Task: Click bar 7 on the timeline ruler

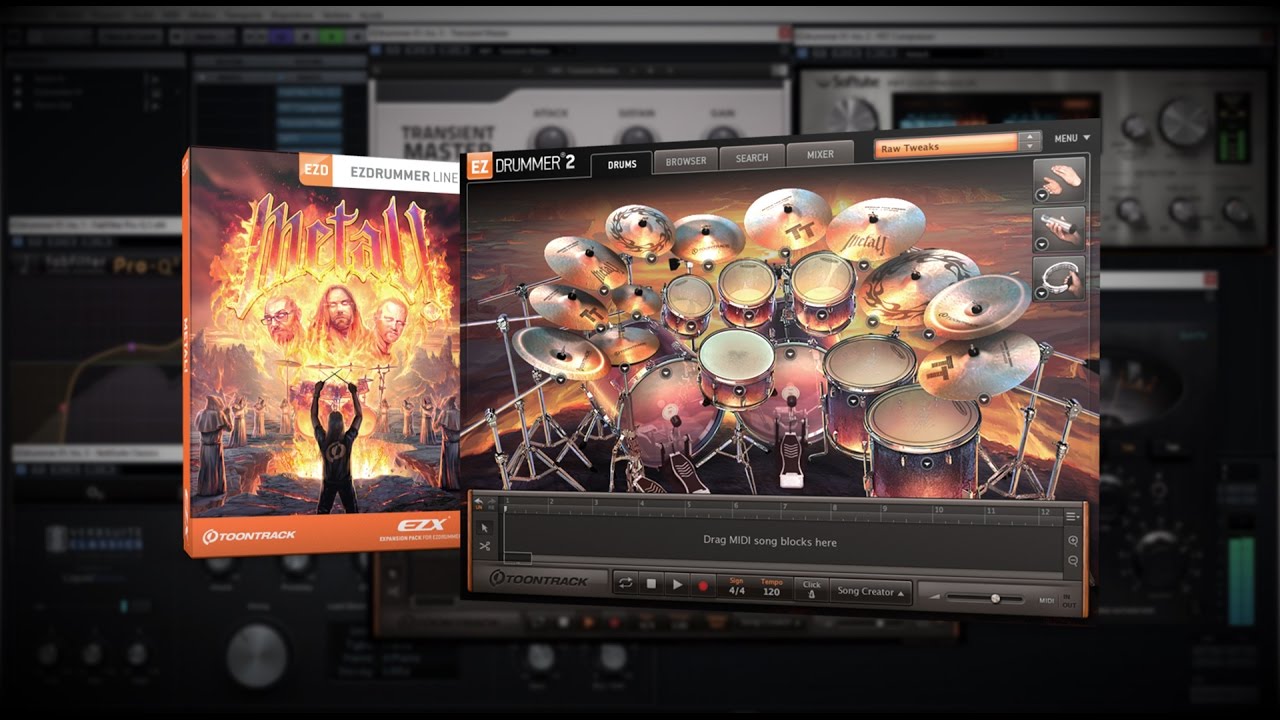Action: click(x=784, y=506)
